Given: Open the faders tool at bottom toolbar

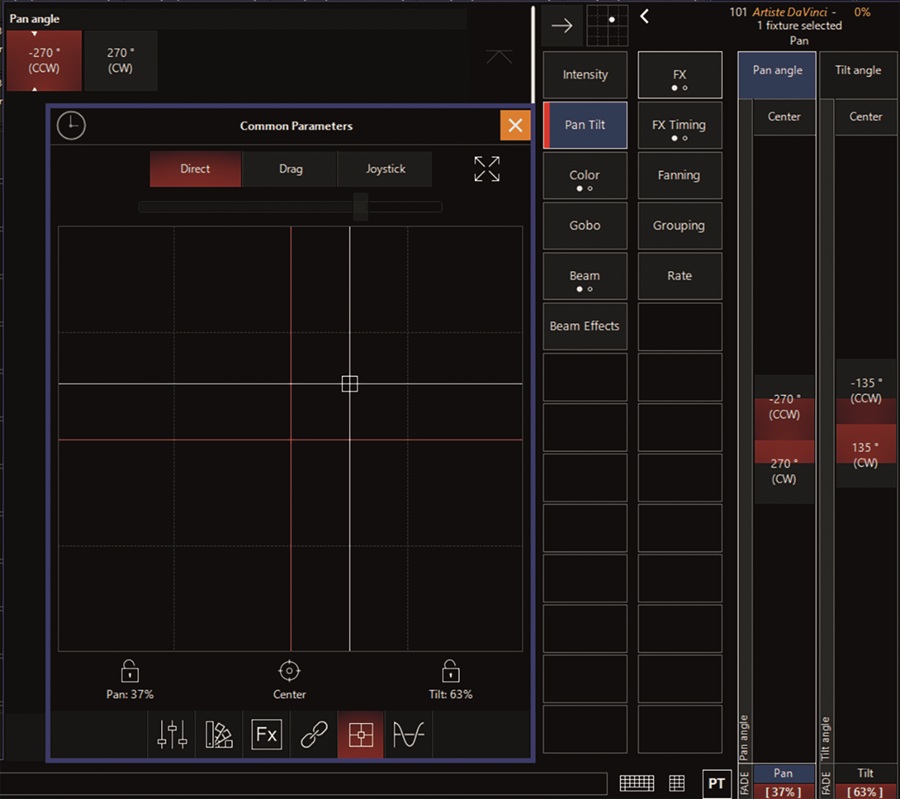Looking at the screenshot, I should [x=172, y=735].
